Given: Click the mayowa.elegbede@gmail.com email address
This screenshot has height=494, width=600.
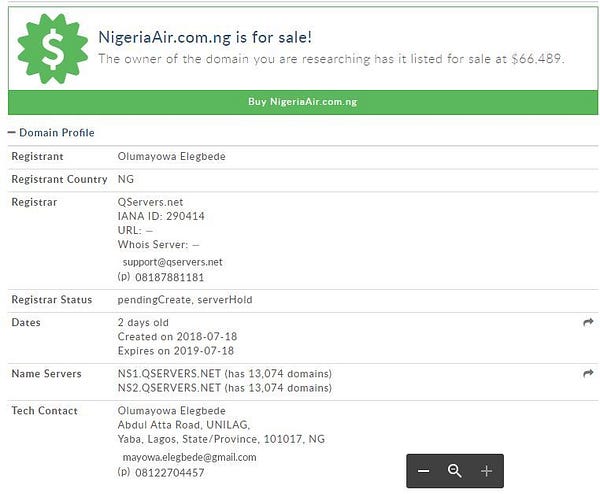Looking at the screenshot, I should click(x=189, y=457).
